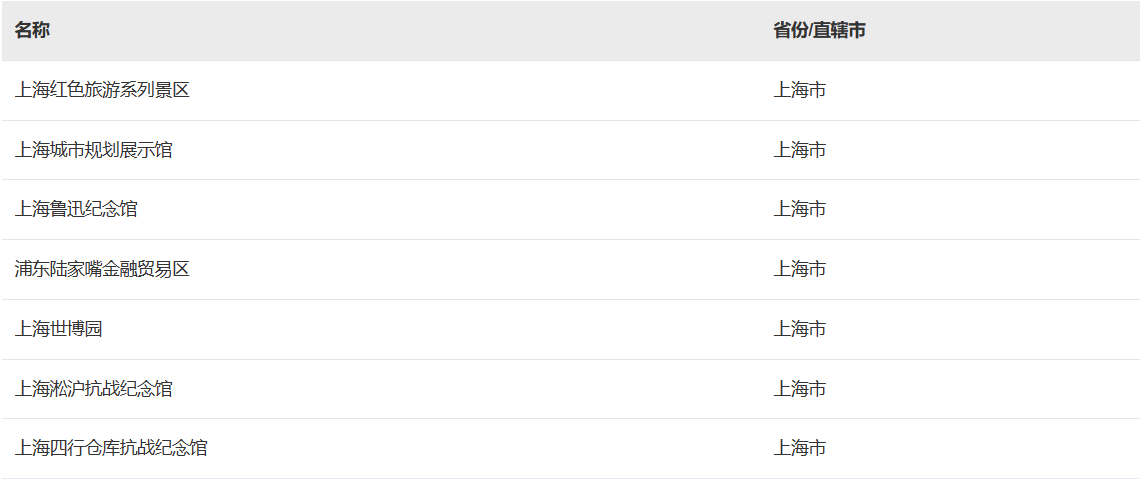Select 上海淞沪抗战纪念馆 entry
Image resolution: width=1140 pixels, height=483 pixels.
[93, 388]
